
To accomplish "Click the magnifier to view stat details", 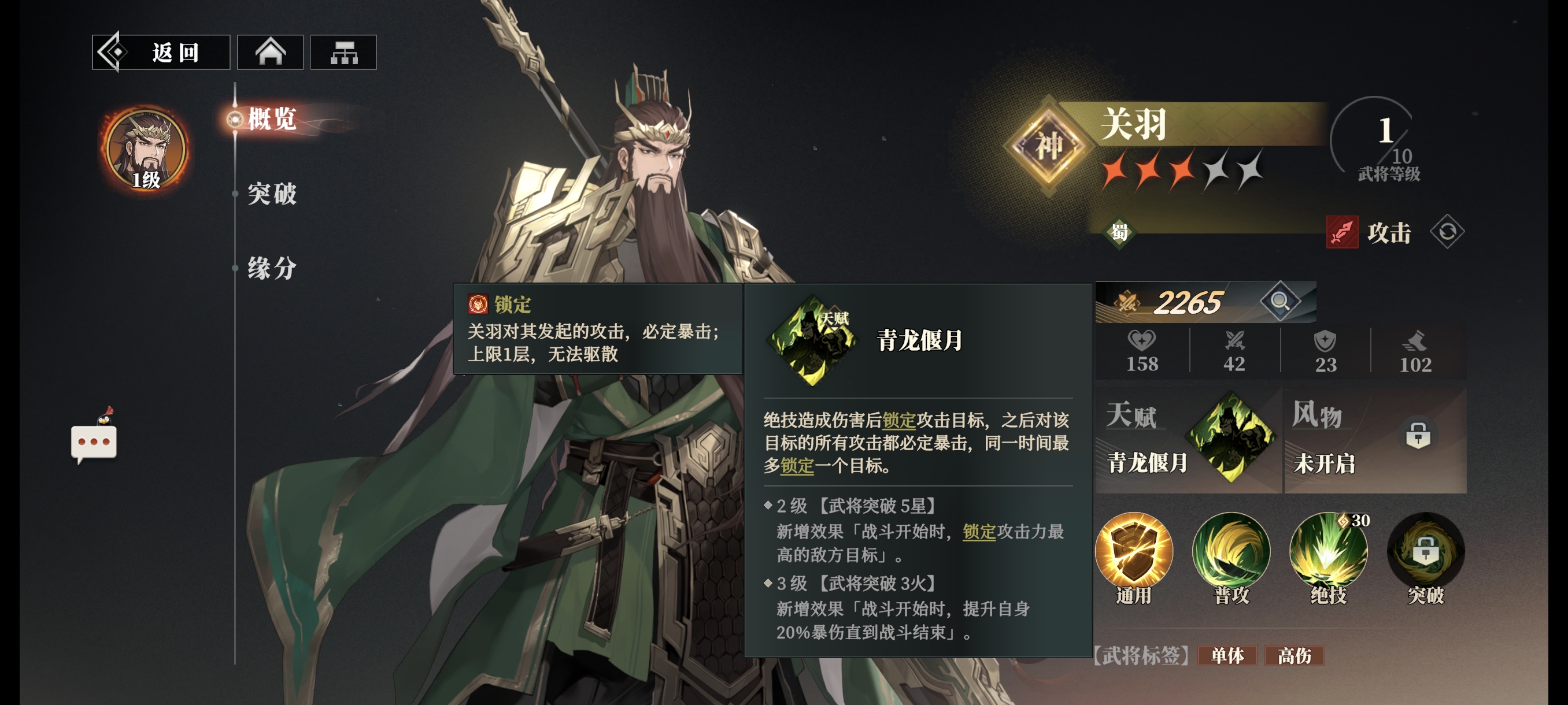I will point(1279,301).
